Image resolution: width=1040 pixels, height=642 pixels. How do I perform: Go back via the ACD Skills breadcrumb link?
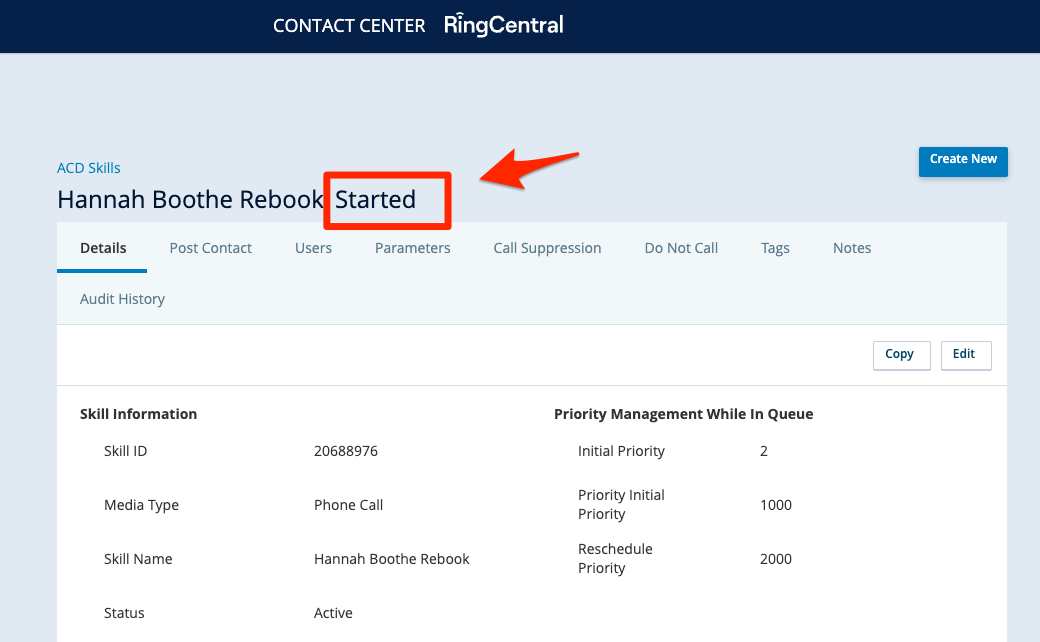coord(89,168)
